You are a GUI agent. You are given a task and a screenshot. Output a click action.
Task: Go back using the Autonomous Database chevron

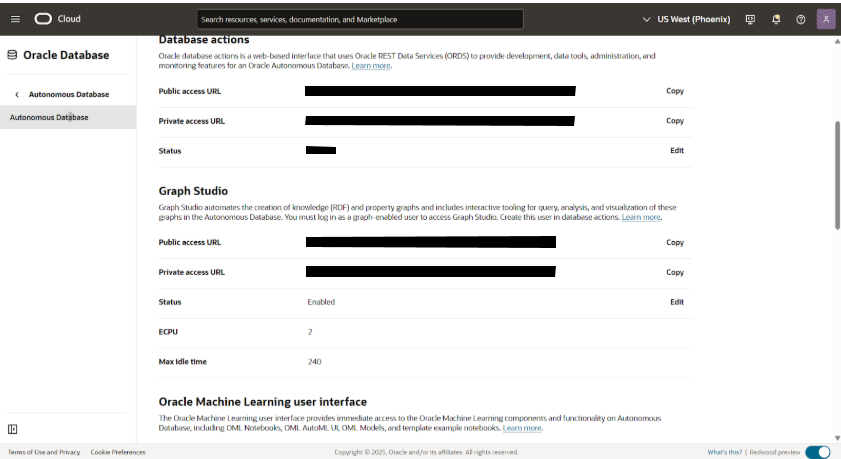(x=17, y=94)
